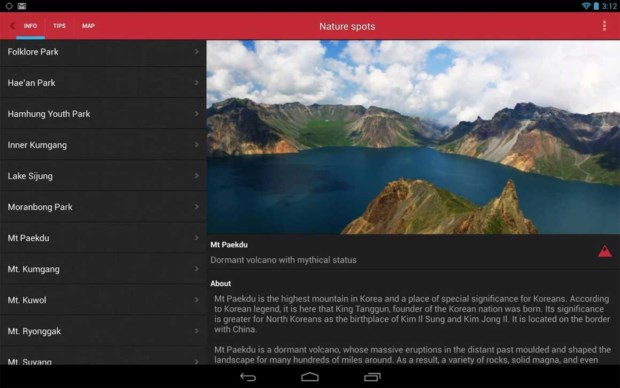
Task: Open the three-dot overflow menu
Action: (x=604, y=26)
